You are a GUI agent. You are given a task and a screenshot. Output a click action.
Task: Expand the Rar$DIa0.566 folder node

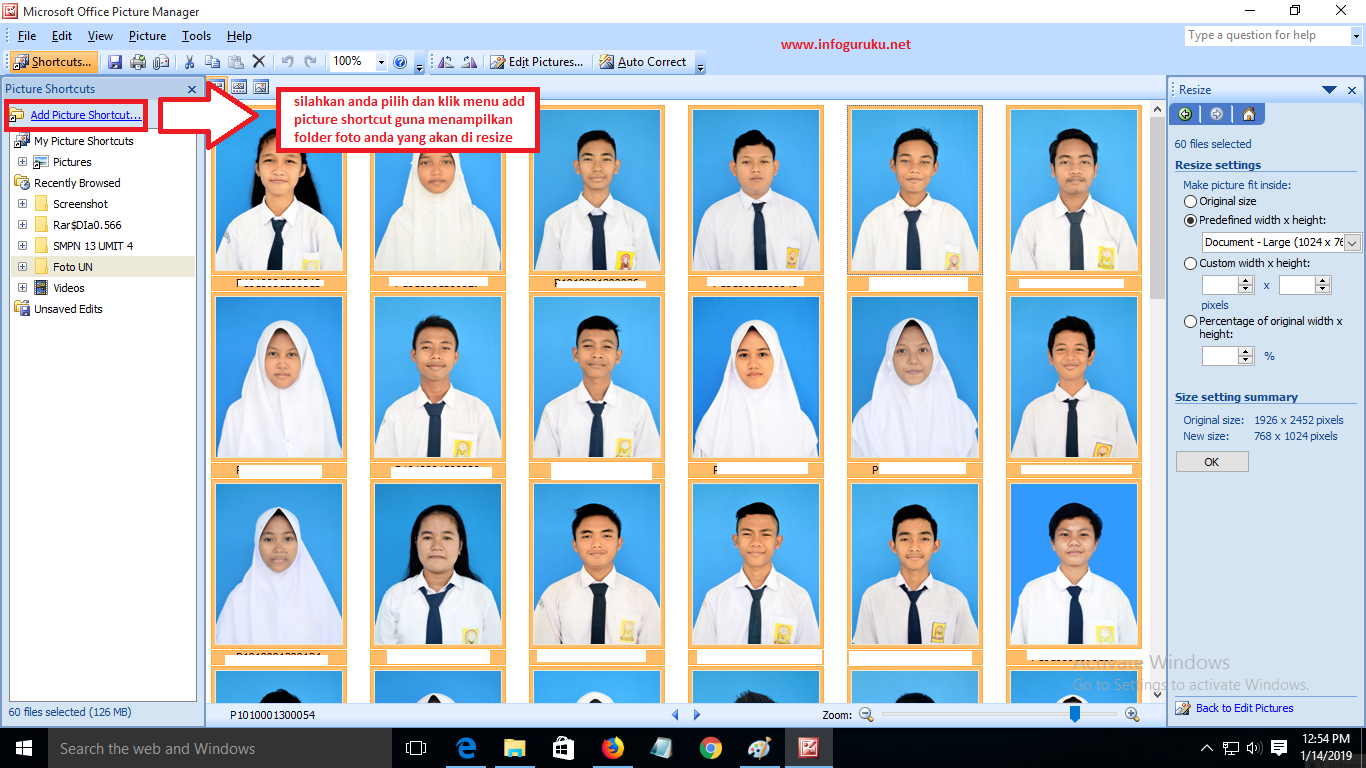coord(22,225)
